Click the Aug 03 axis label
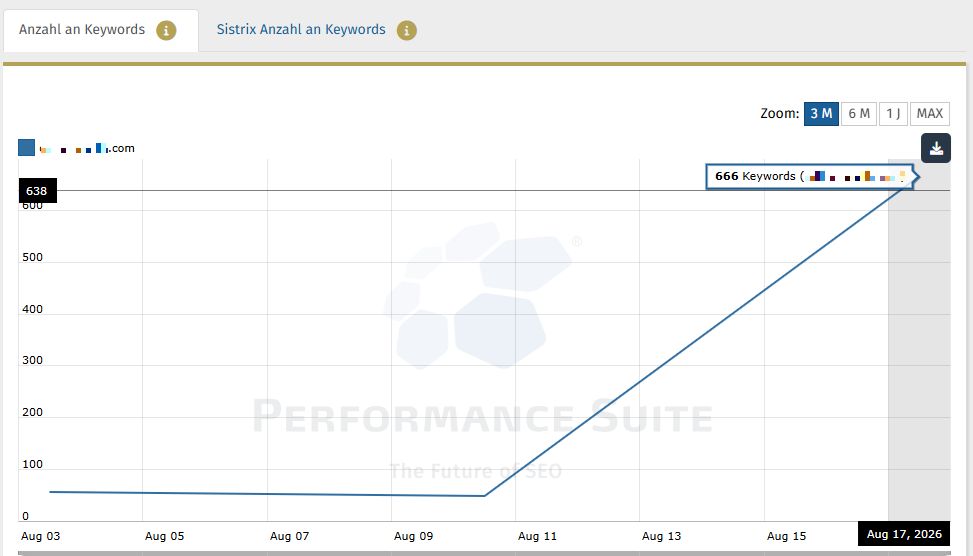973x556 pixels. [40, 536]
